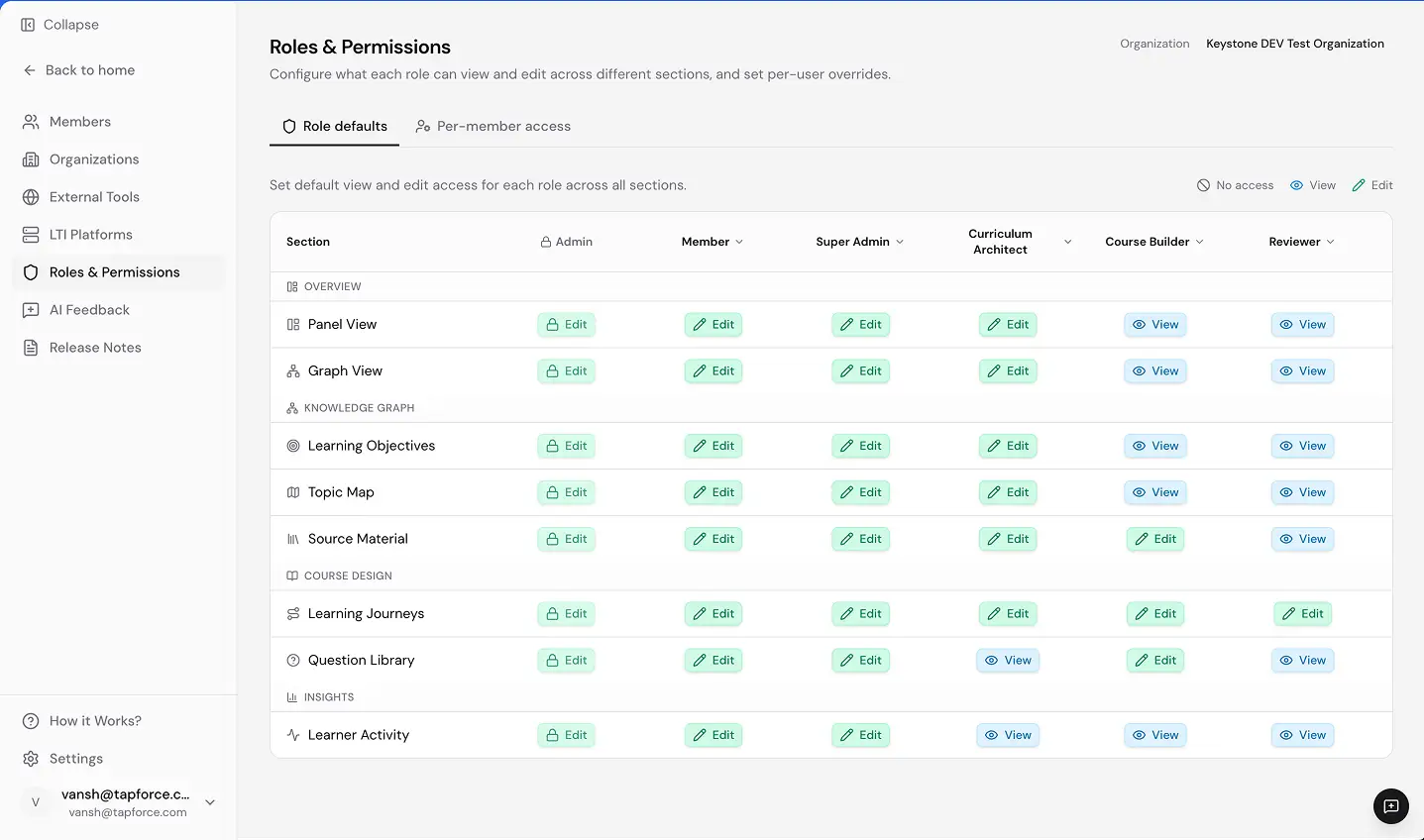Click the pencil icon in the Edit legend

[1359, 185]
